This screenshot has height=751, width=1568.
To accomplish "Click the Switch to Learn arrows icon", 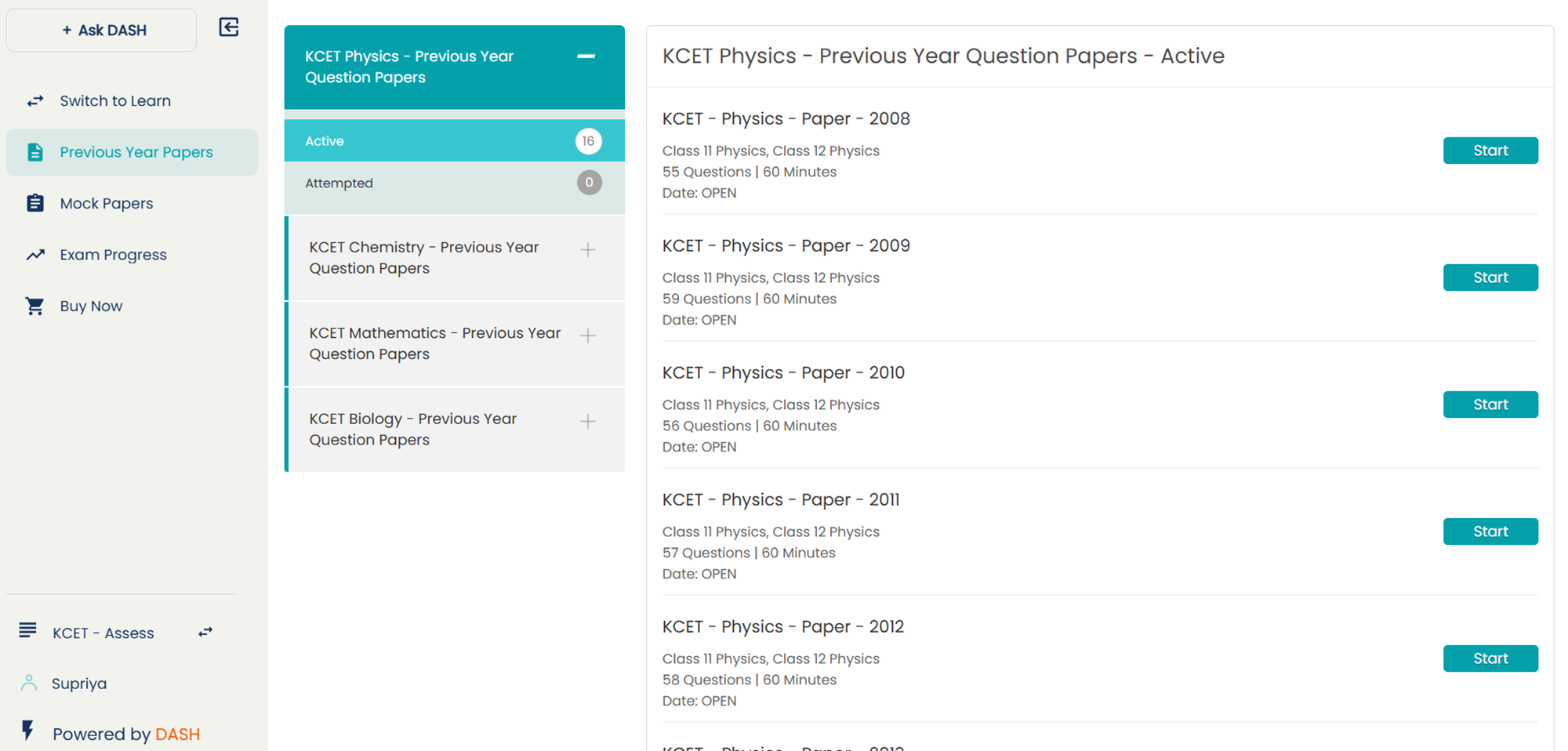I will (x=34, y=100).
